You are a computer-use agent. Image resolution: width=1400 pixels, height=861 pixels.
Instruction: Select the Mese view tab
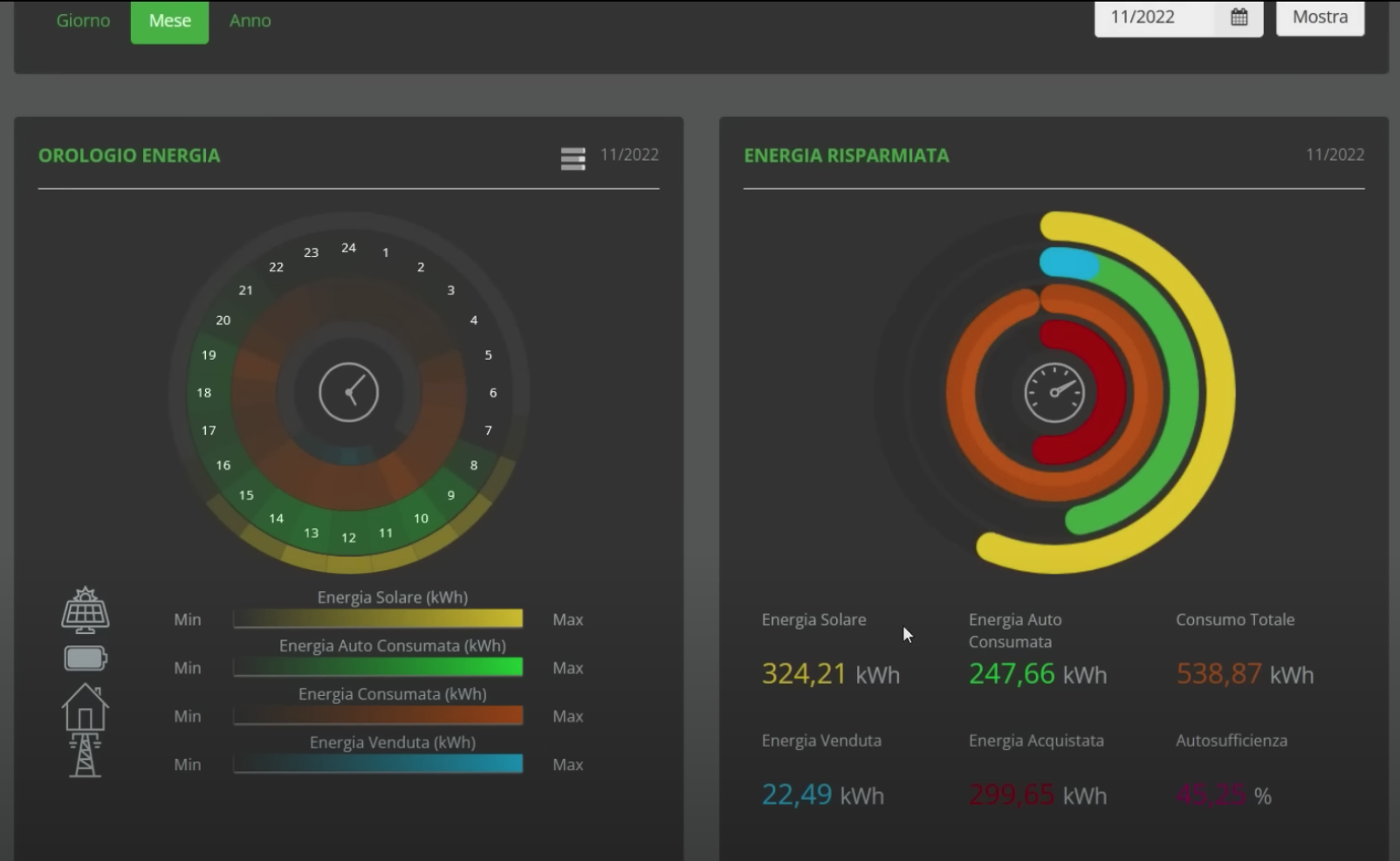point(169,21)
